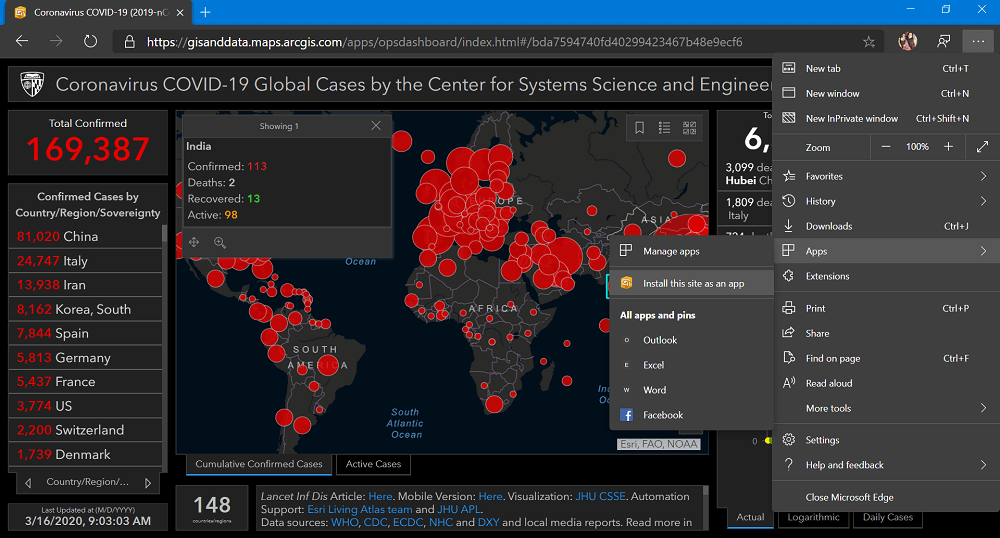Image resolution: width=1000 pixels, height=538 pixels.
Task: Click the previous arrow below country list
Action: point(28,483)
